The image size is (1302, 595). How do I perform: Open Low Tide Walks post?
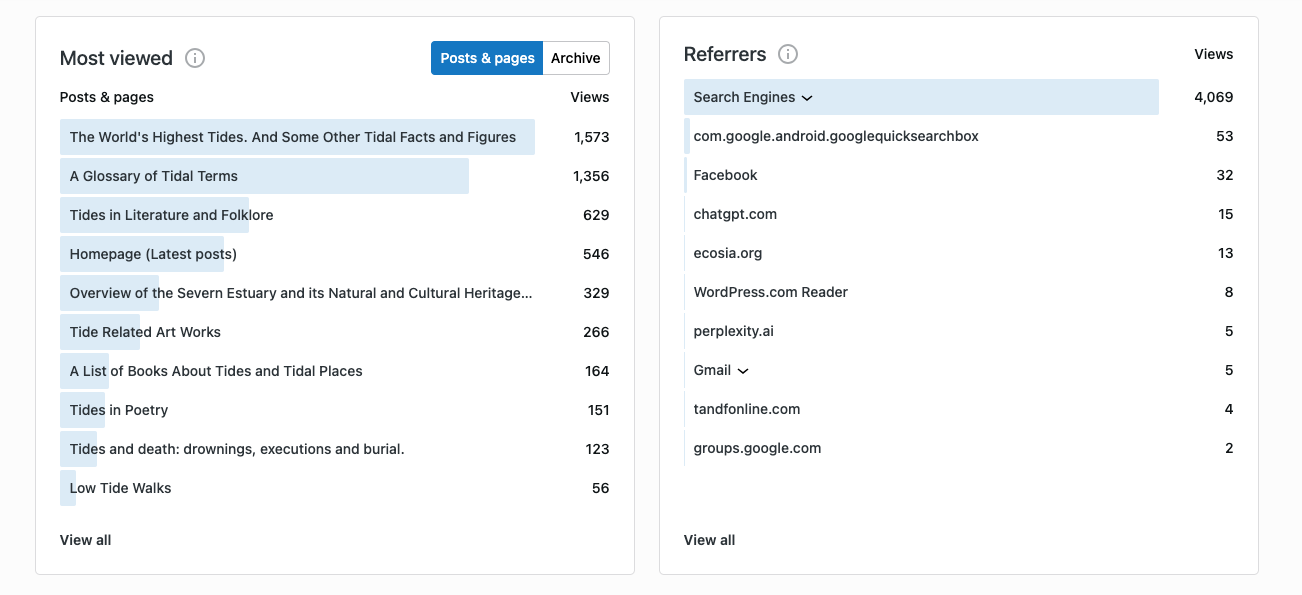point(120,488)
